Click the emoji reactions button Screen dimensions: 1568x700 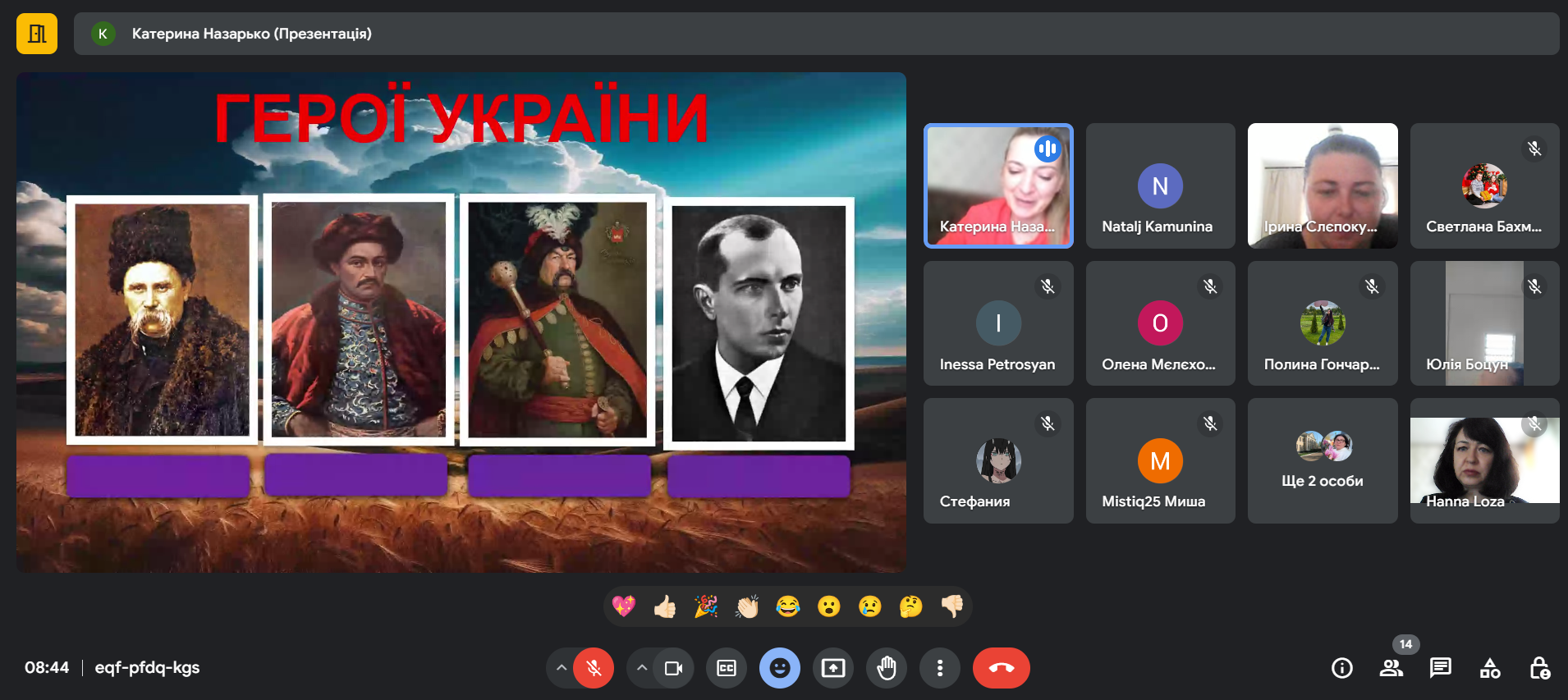(x=780, y=668)
